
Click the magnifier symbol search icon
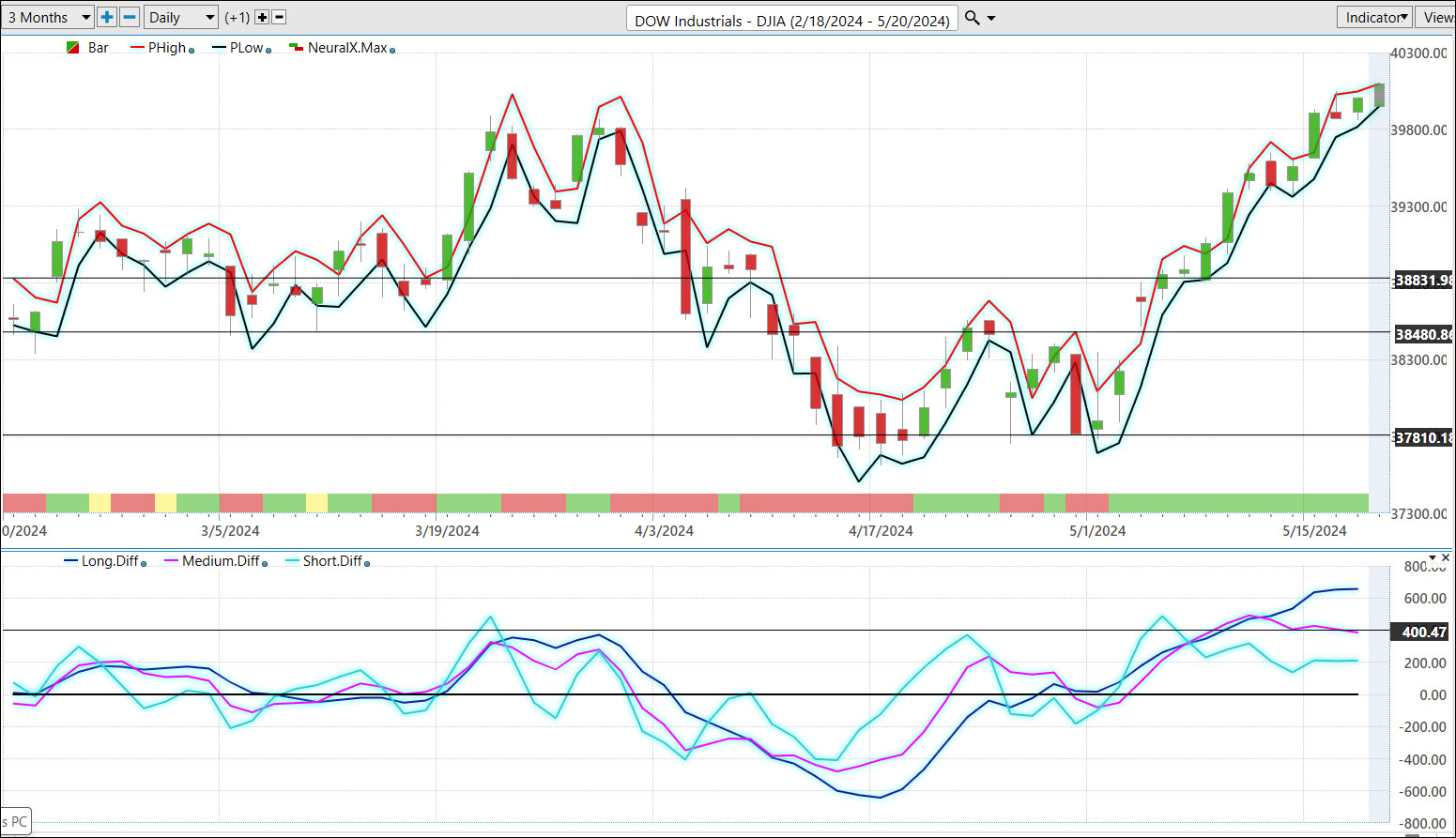tap(973, 17)
